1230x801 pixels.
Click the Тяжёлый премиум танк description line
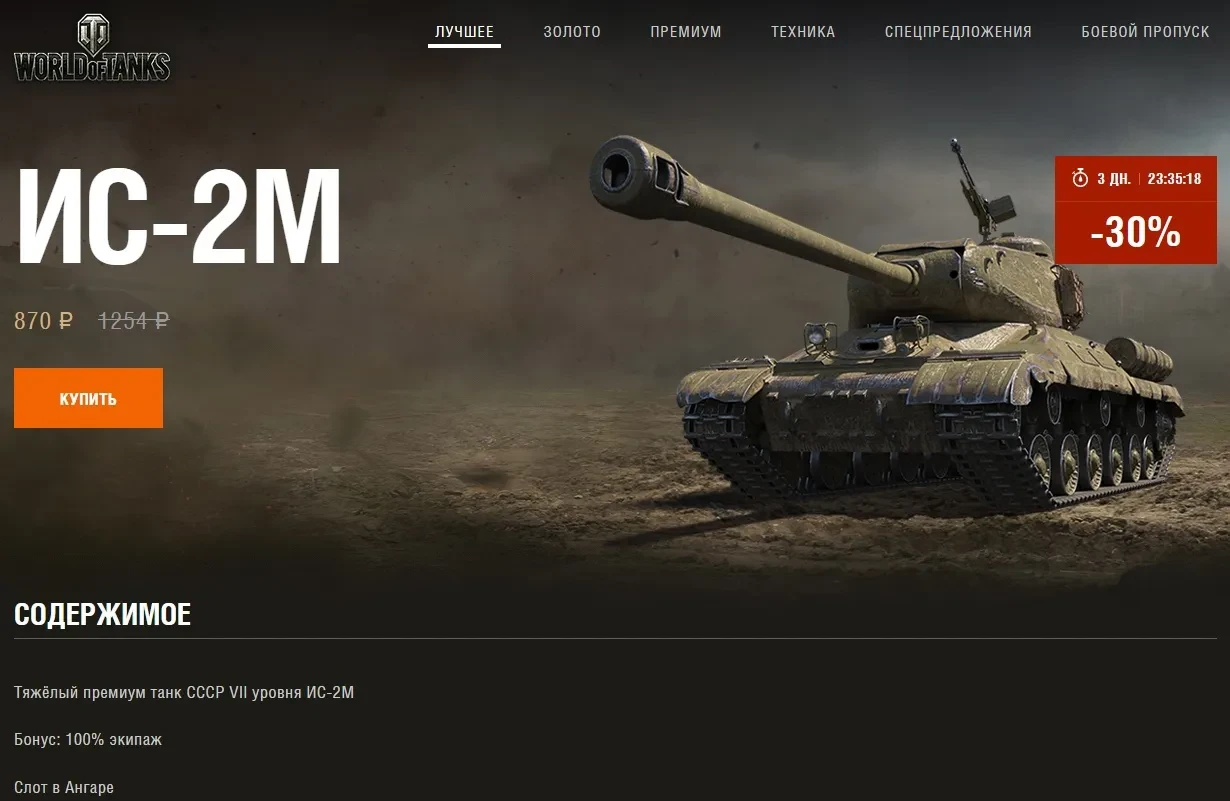pos(184,692)
